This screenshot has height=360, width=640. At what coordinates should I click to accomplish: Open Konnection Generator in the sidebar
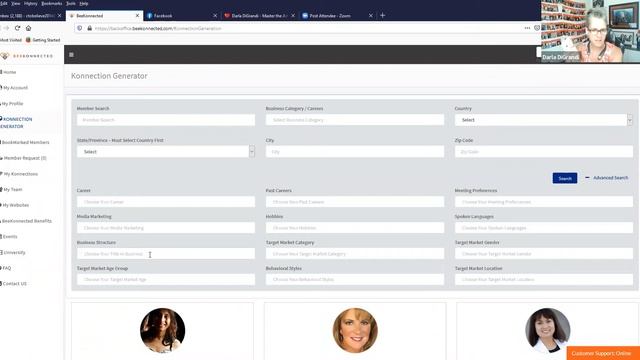click(16, 123)
